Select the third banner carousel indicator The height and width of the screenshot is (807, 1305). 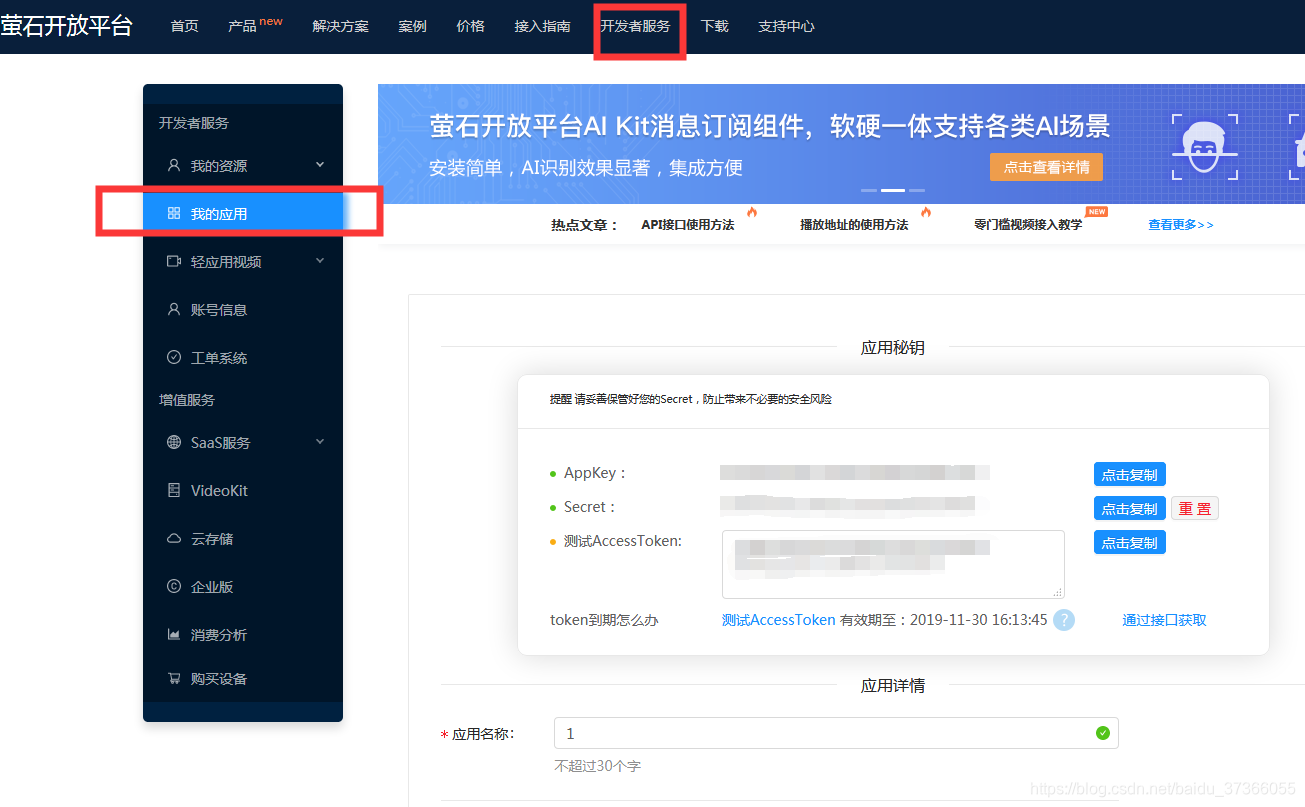pyautogui.click(x=917, y=190)
